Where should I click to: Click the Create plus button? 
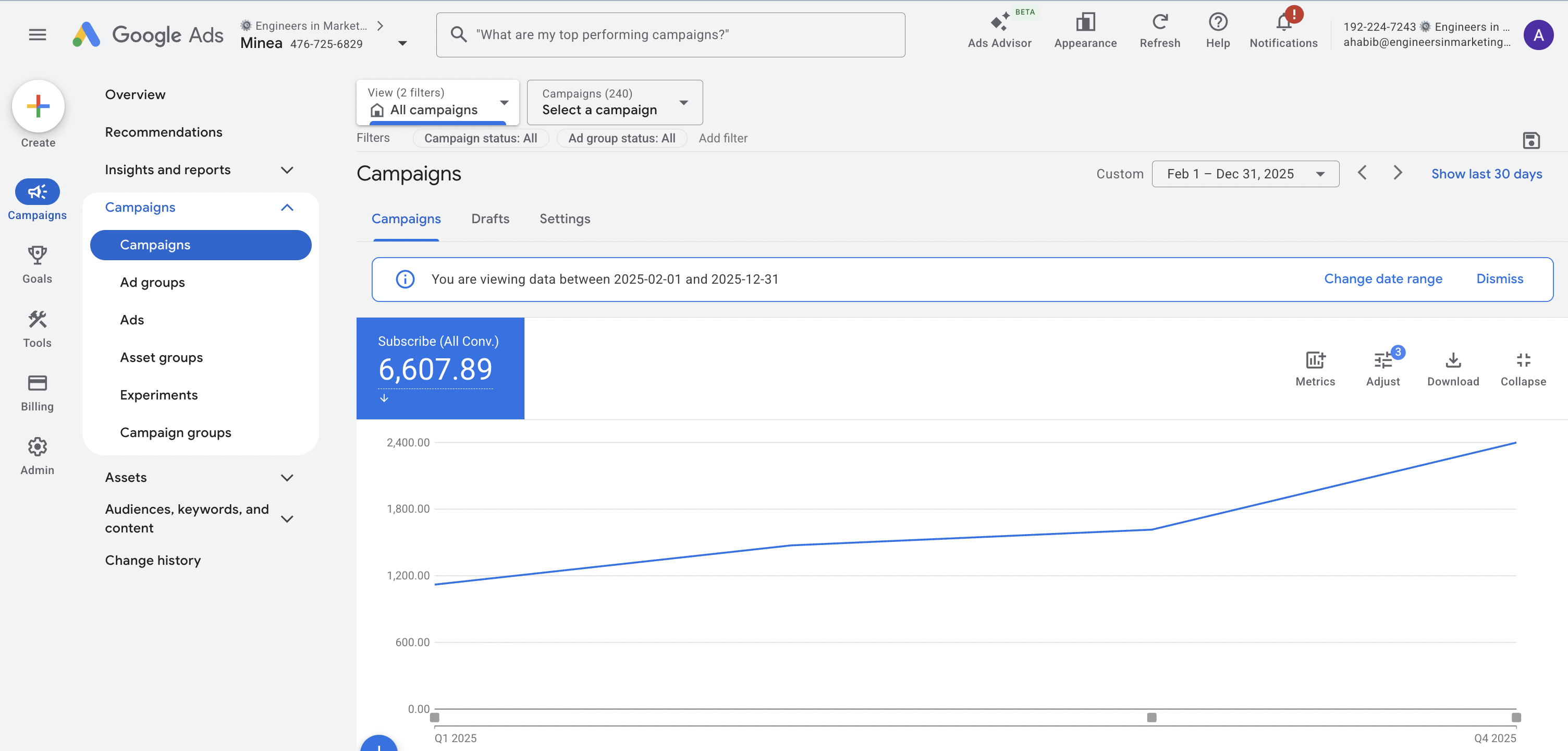pyautogui.click(x=38, y=106)
